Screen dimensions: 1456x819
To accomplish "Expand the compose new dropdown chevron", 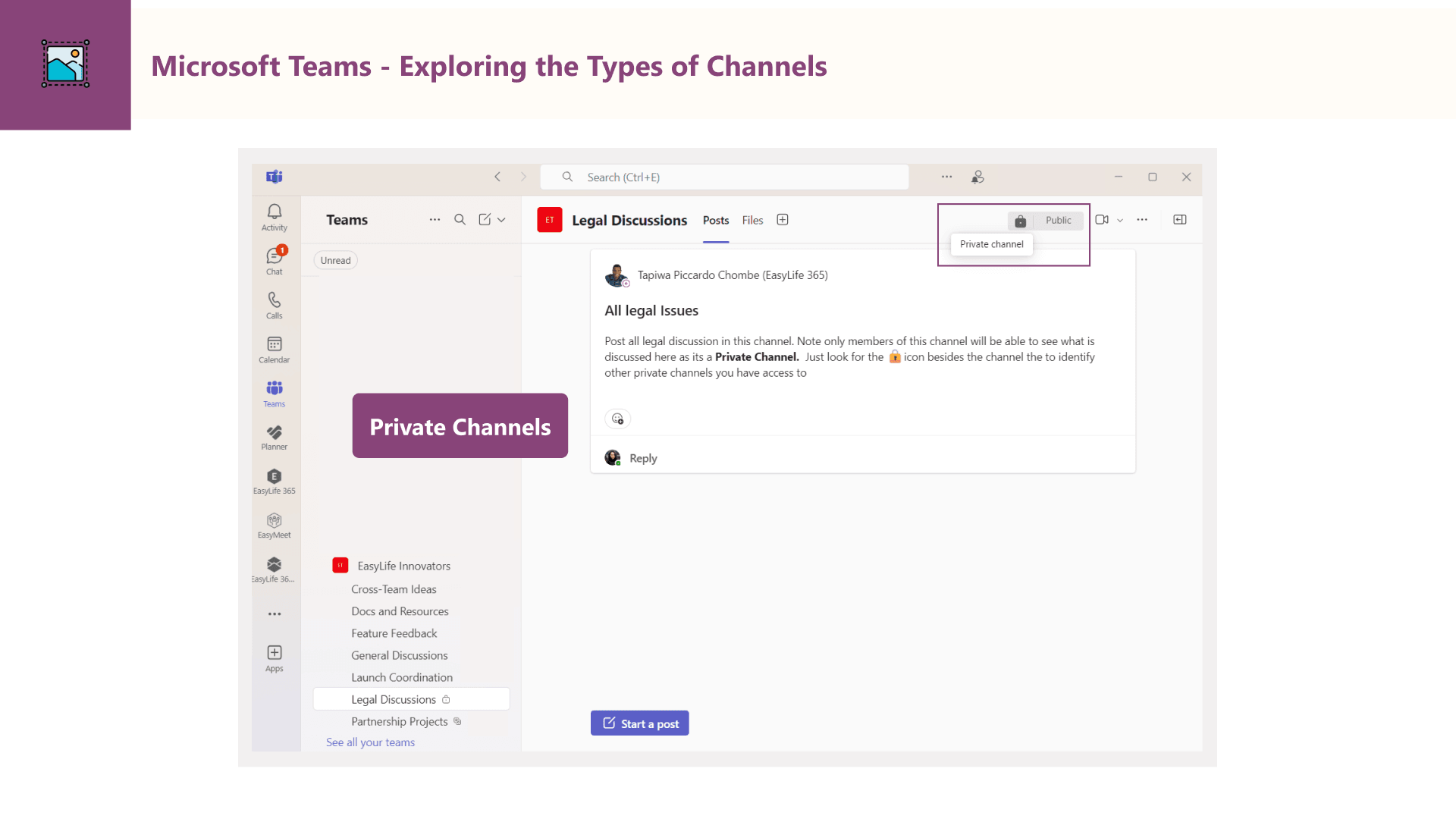I will coord(501,220).
